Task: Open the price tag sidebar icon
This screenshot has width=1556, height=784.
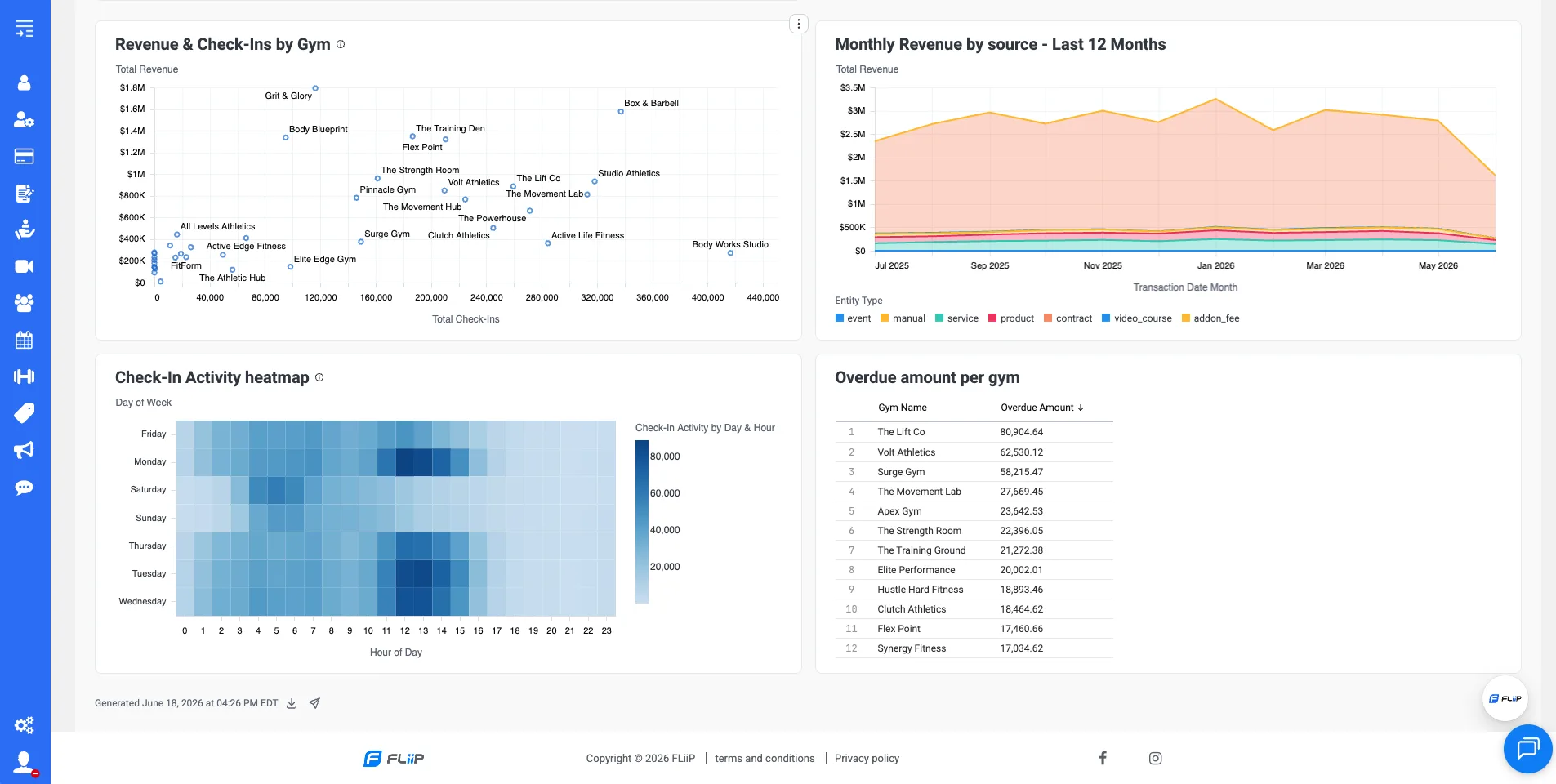Action: pos(25,413)
